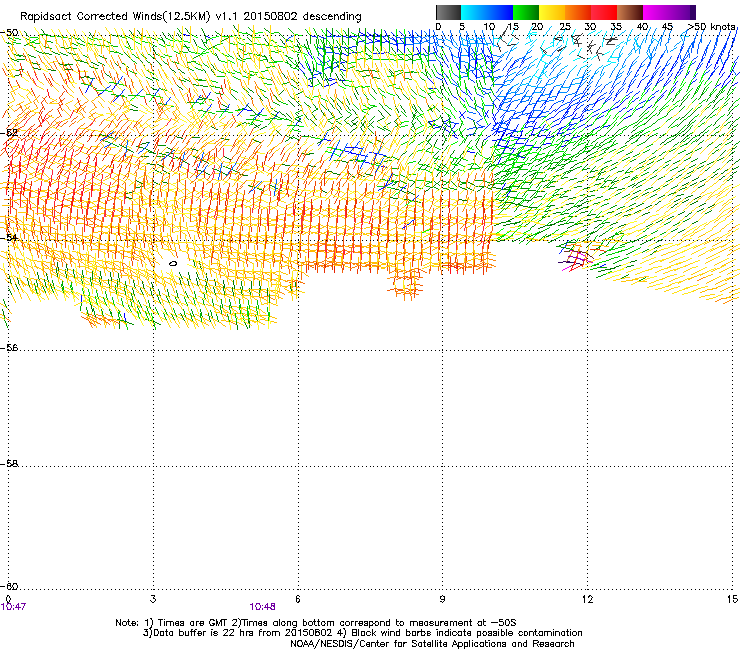The height and width of the screenshot is (650, 740).
Task: Click the magenta wind barb cluster near longitude 12
Action: tap(575, 260)
